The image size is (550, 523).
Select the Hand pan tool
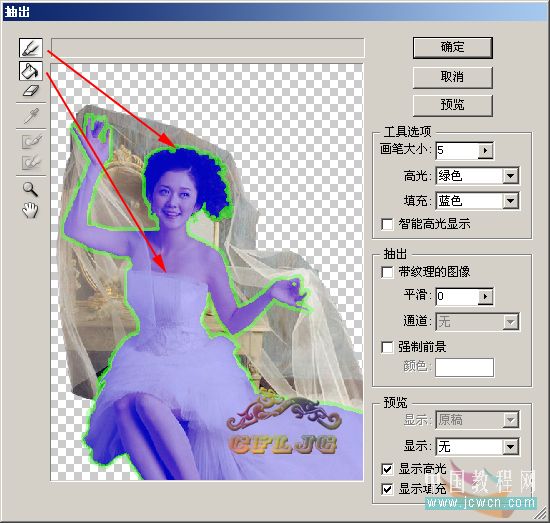click(31, 210)
